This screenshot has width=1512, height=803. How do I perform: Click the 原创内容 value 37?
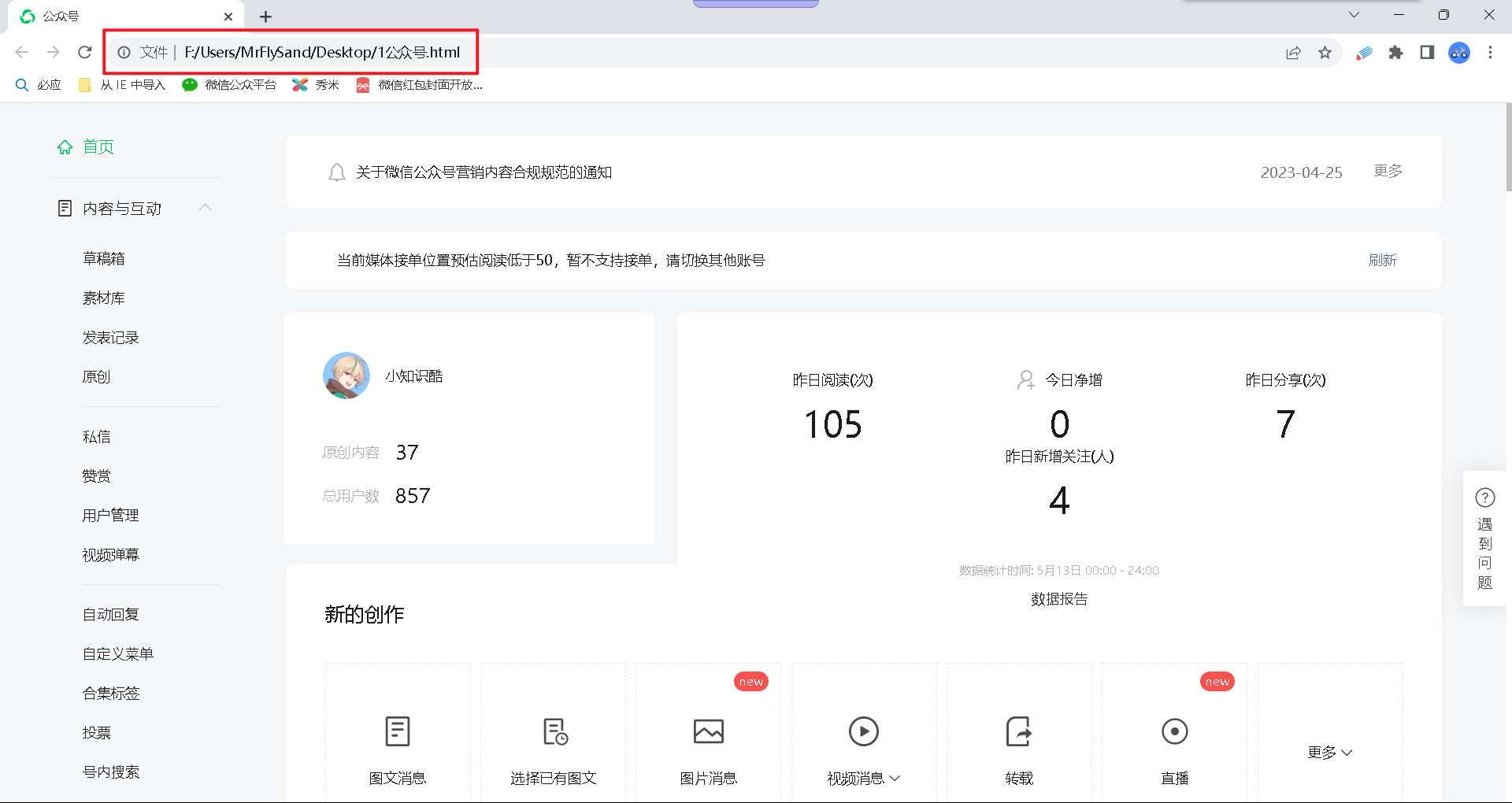(x=407, y=453)
